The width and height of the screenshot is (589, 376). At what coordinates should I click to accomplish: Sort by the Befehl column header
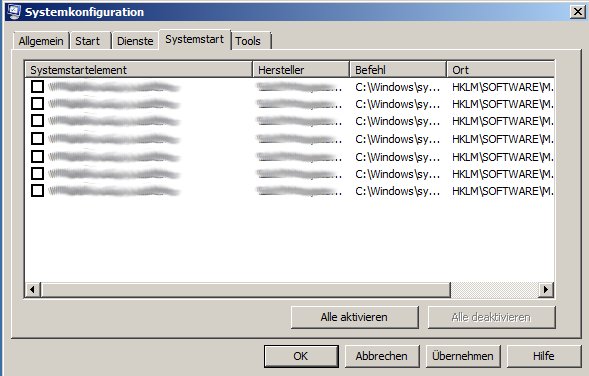pos(398,69)
